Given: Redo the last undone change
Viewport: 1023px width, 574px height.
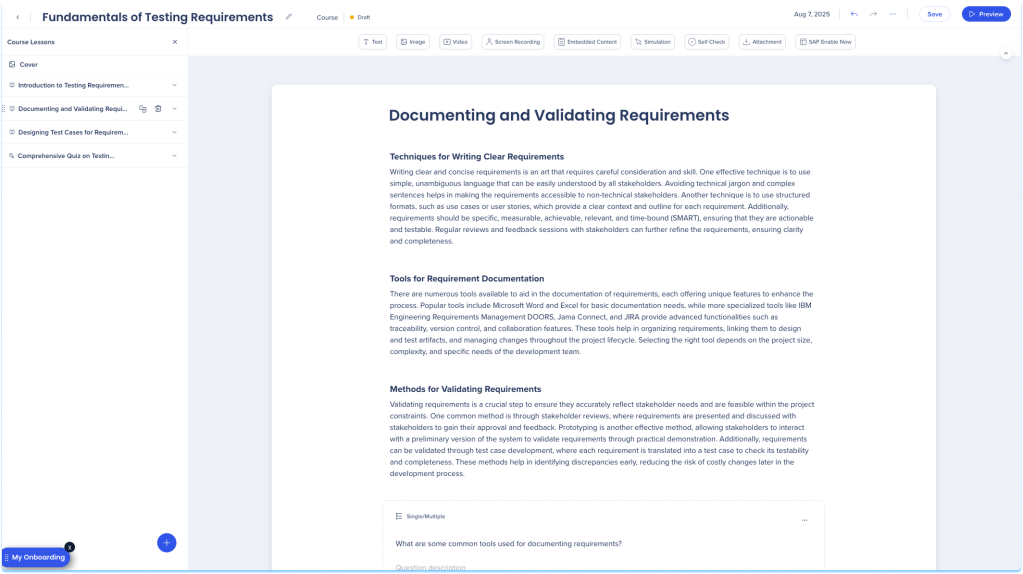Looking at the screenshot, I should pyautogui.click(x=873, y=14).
